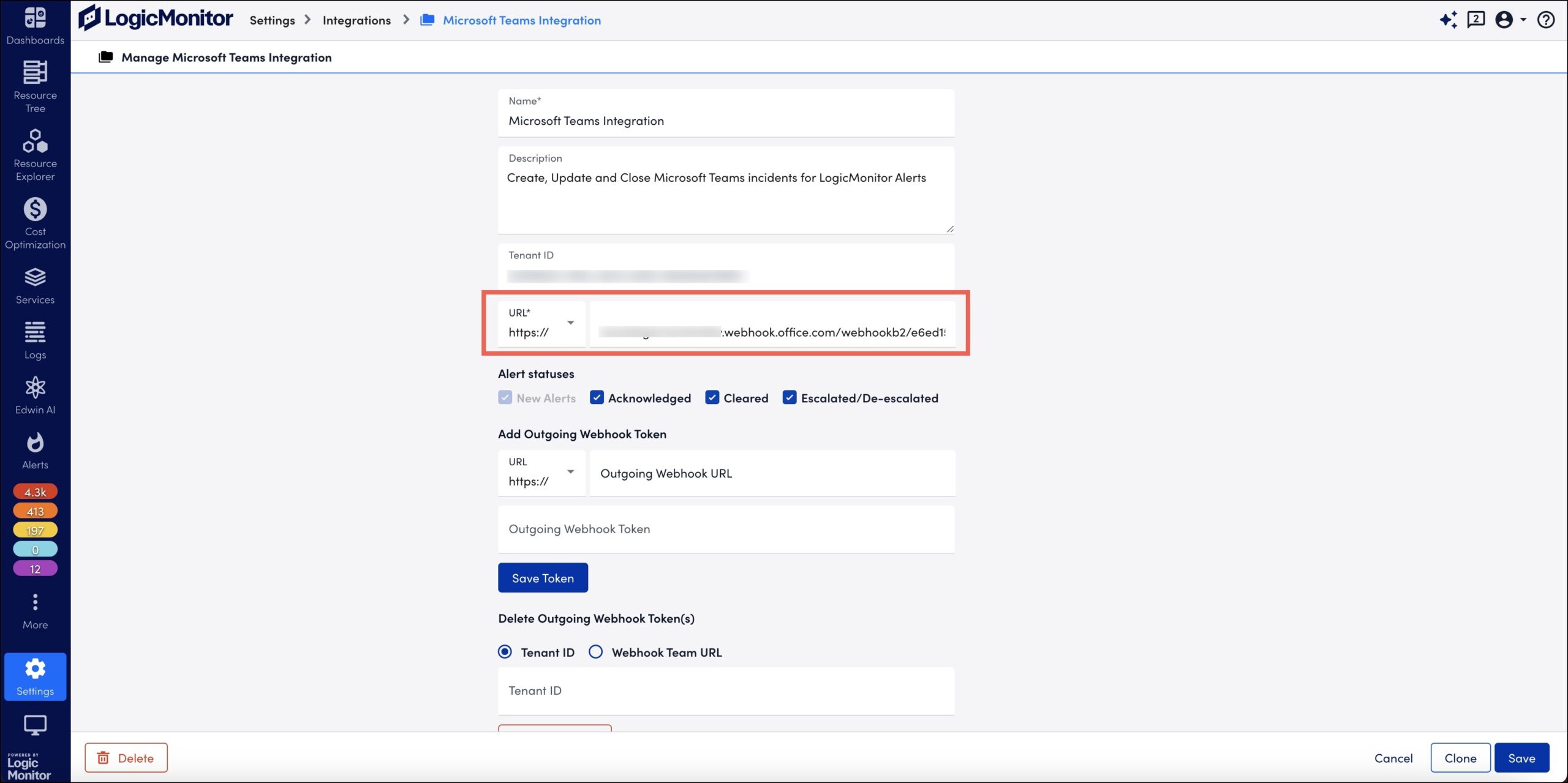
Task: Open the URL* https:// protocol dropdown
Action: pos(541,324)
